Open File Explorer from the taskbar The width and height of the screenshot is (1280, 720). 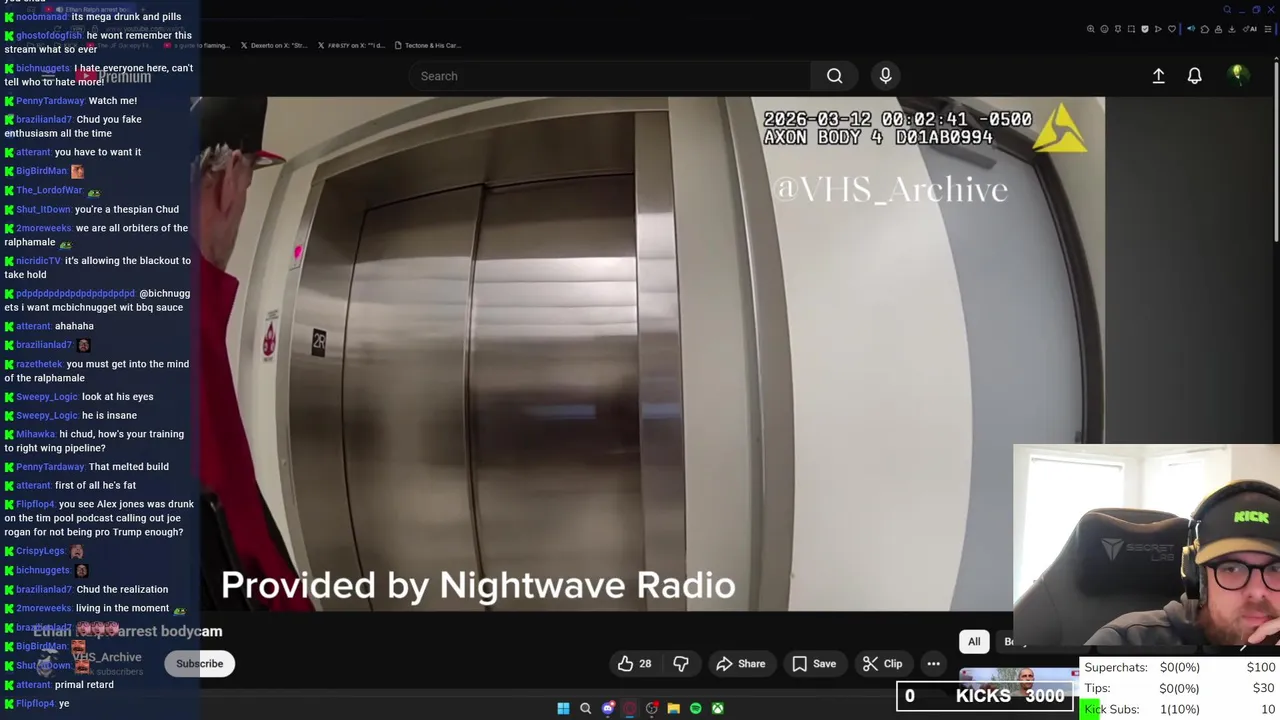[673, 708]
